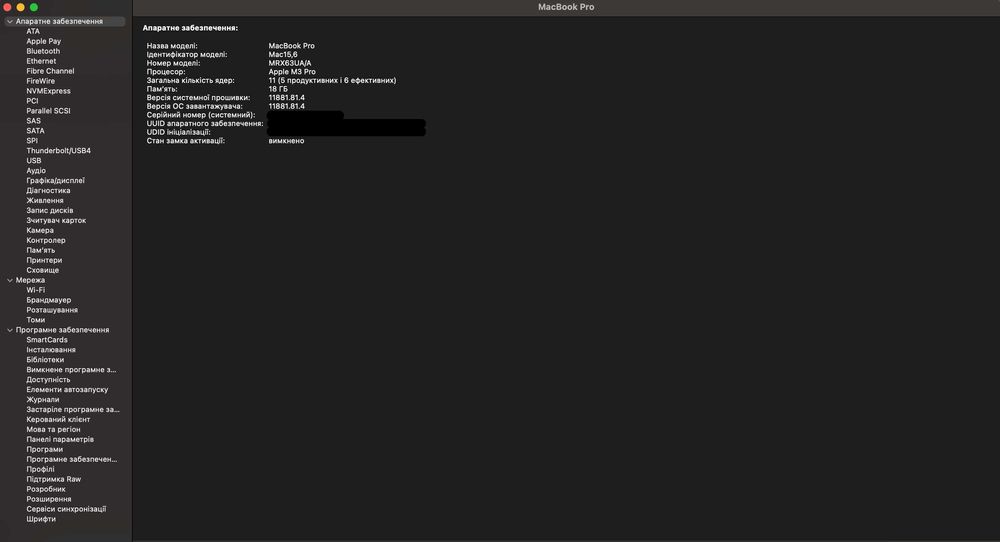Collapse the Мережа section chevron

point(10,281)
